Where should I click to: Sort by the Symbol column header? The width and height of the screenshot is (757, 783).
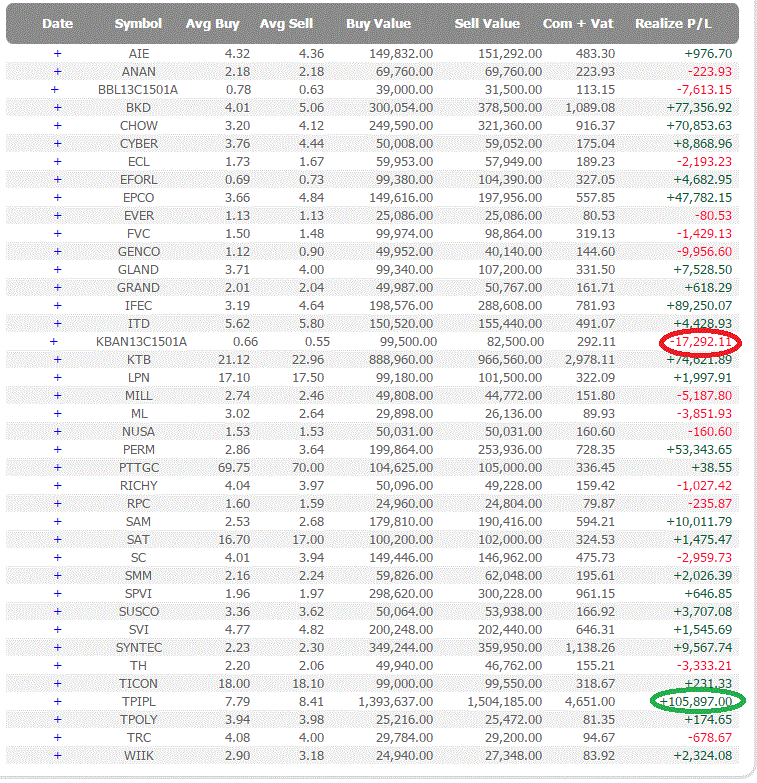pos(138,23)
